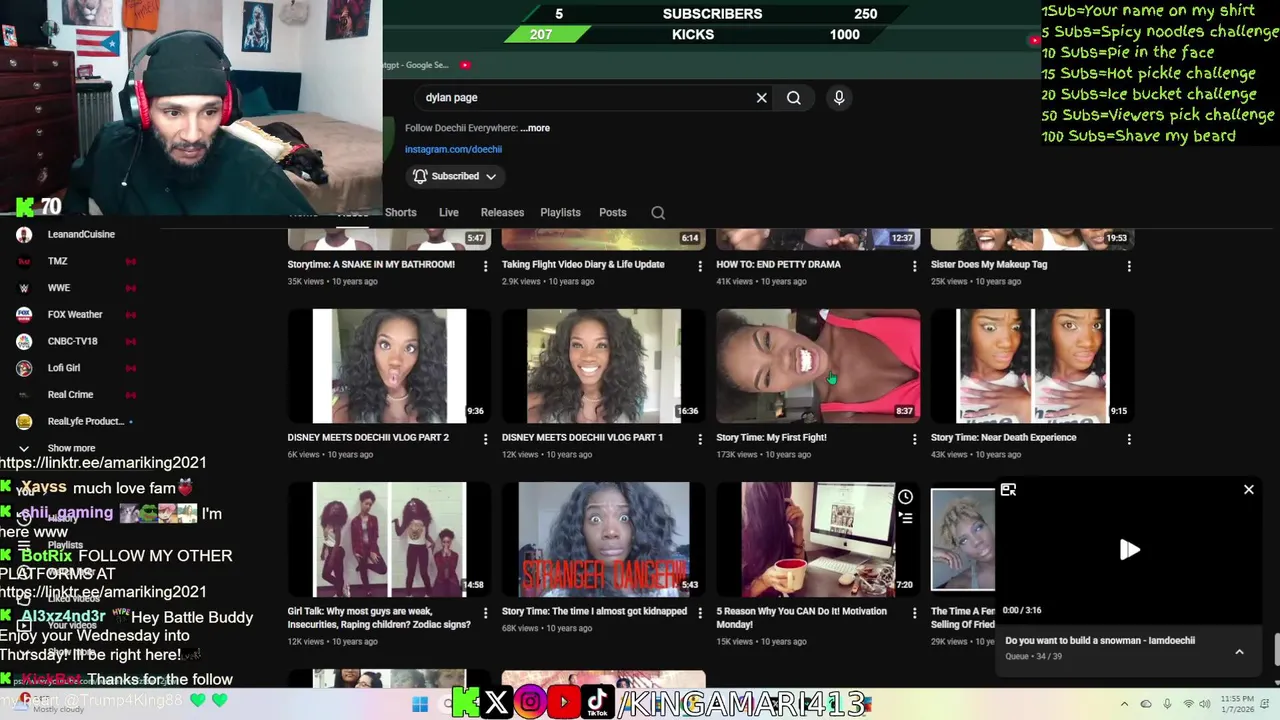
Task: Click 'HOW TO: END PETTY DRAMA' title
Action: click(778, 265)
